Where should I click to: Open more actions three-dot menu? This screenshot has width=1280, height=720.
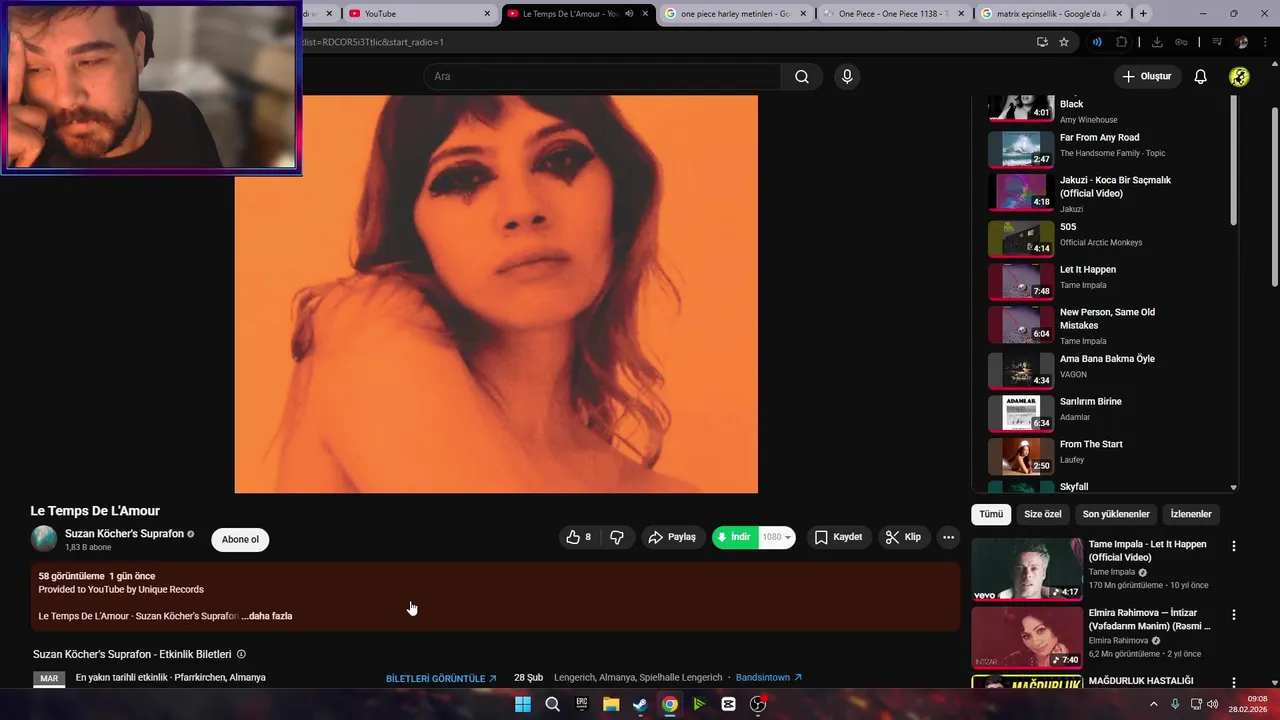[948, 537]
